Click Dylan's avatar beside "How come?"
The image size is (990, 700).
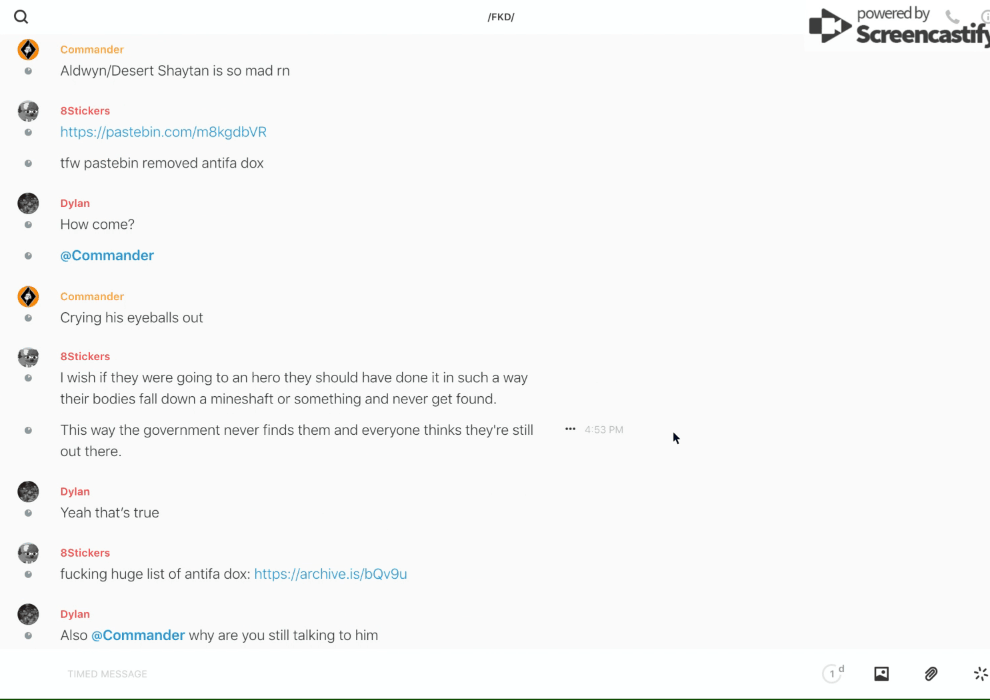[28, 204]
